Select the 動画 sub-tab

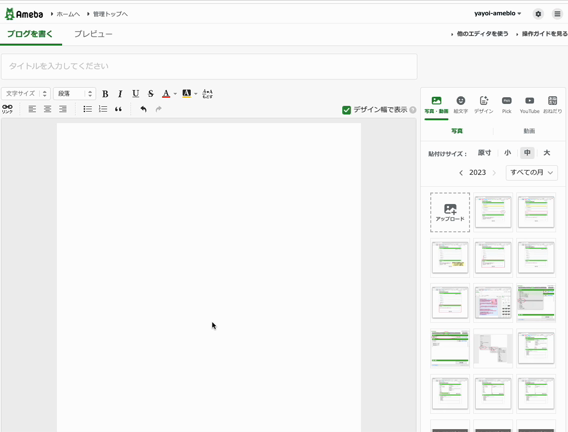(x=529, y=131)
